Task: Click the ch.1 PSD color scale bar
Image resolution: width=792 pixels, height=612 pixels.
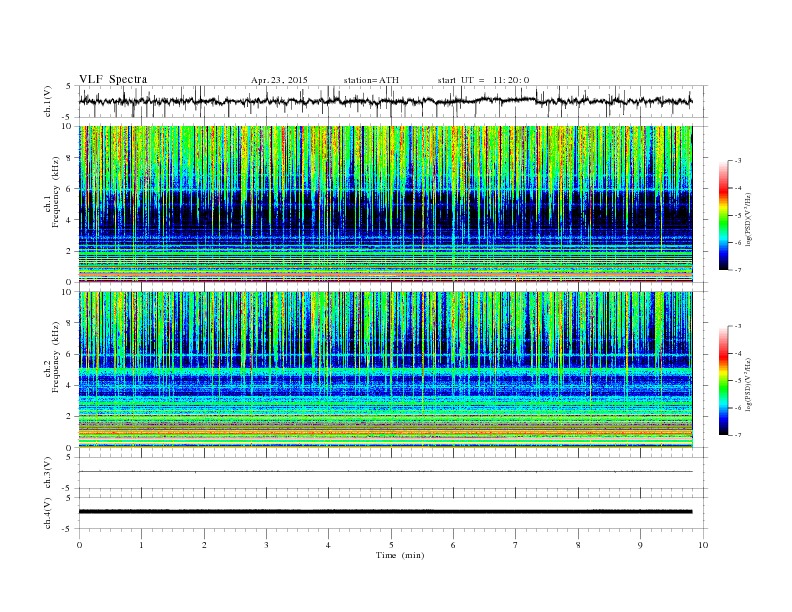Action: tap(724, 215)
